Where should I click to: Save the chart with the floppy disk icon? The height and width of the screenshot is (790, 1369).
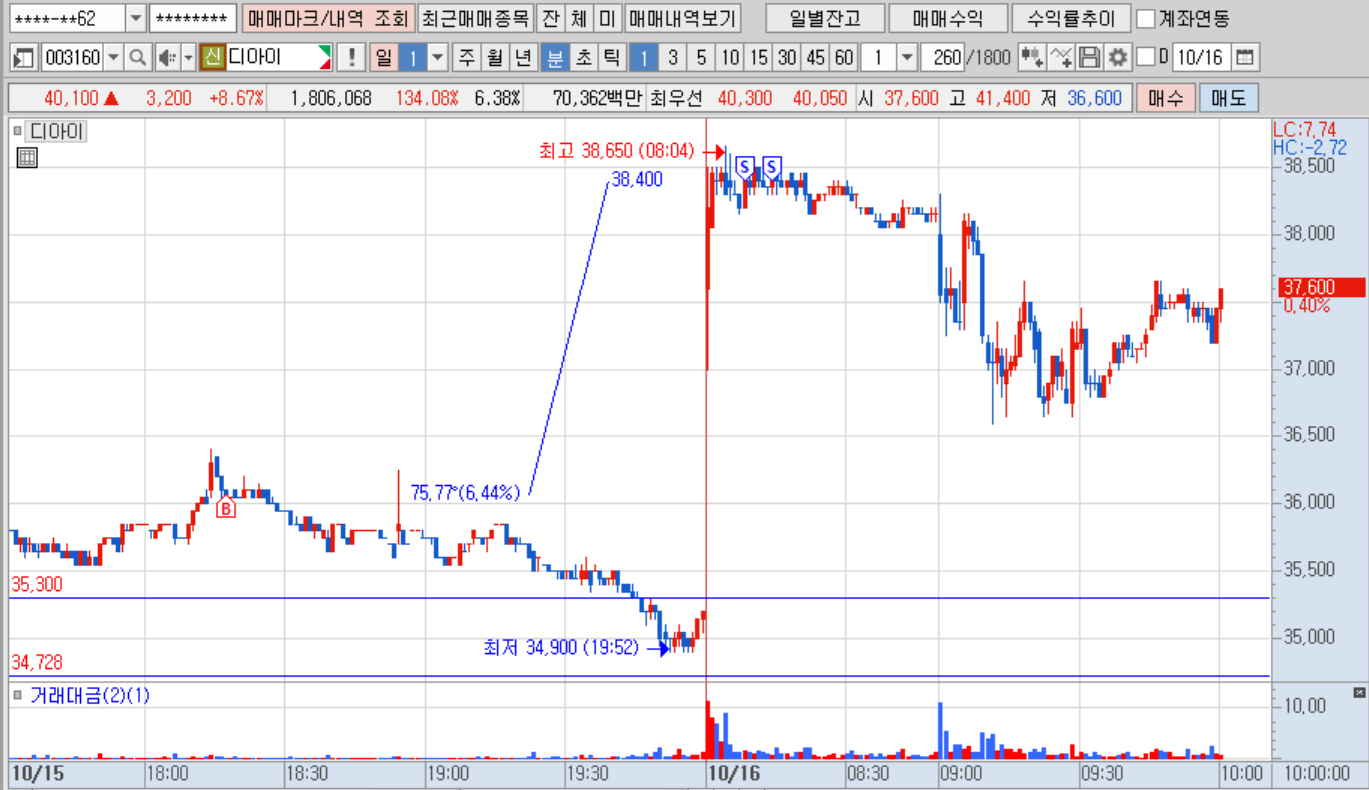coord(1090,57)
